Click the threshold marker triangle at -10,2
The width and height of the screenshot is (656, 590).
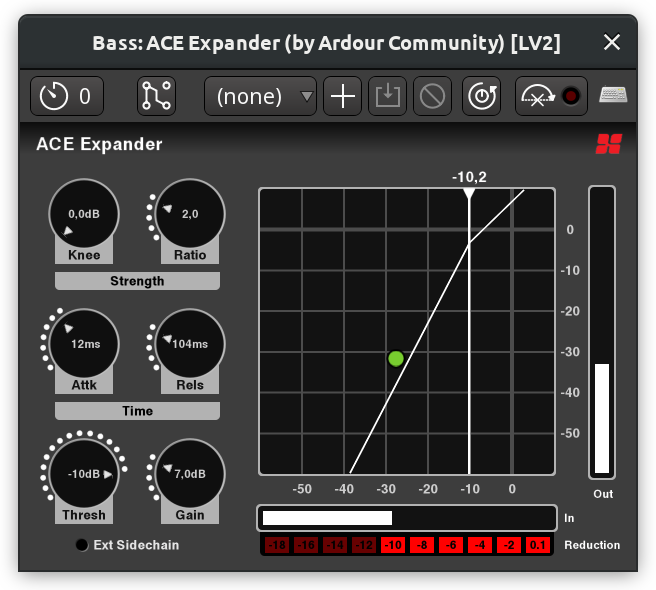pyautogui.click(x=469, y=193)
